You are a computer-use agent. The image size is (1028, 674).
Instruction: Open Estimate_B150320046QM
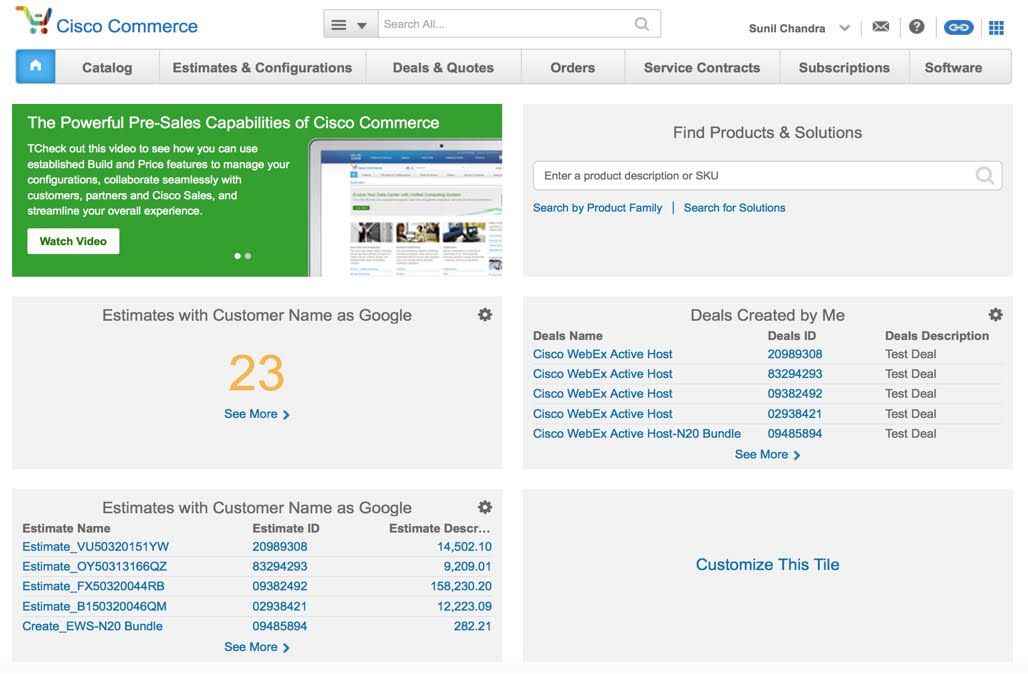tap(94, 606)
